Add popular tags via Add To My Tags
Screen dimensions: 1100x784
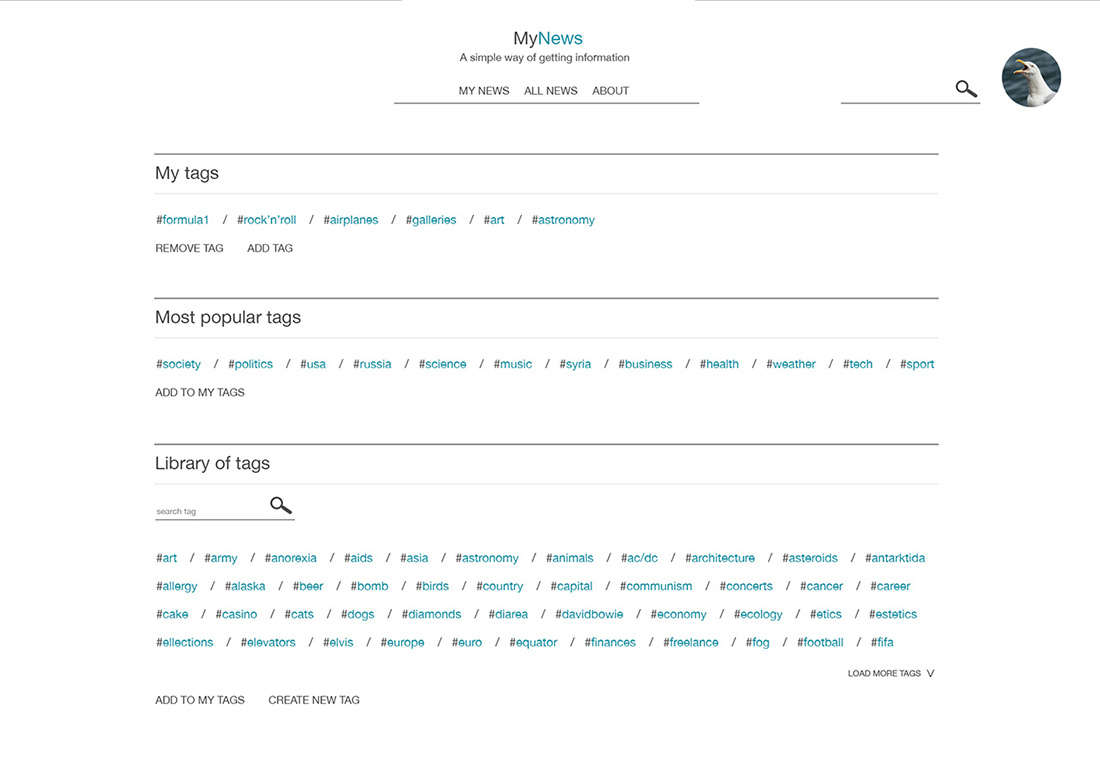pos(200,392)
